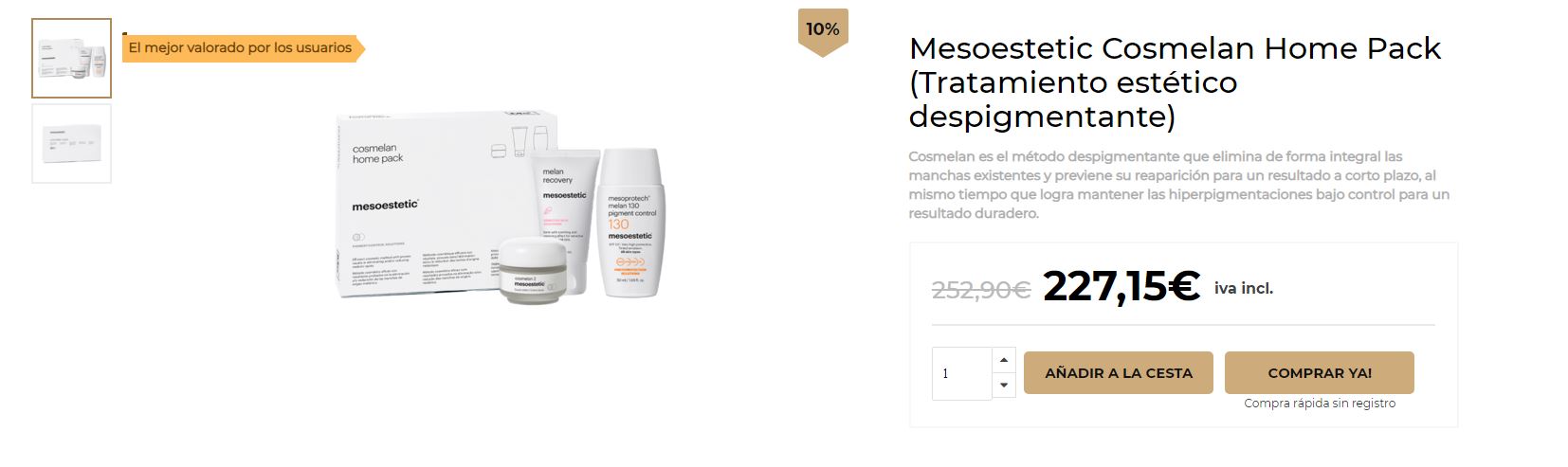Click the iva incl. label
This screenshot has width=1568, height=467.
1244,289
